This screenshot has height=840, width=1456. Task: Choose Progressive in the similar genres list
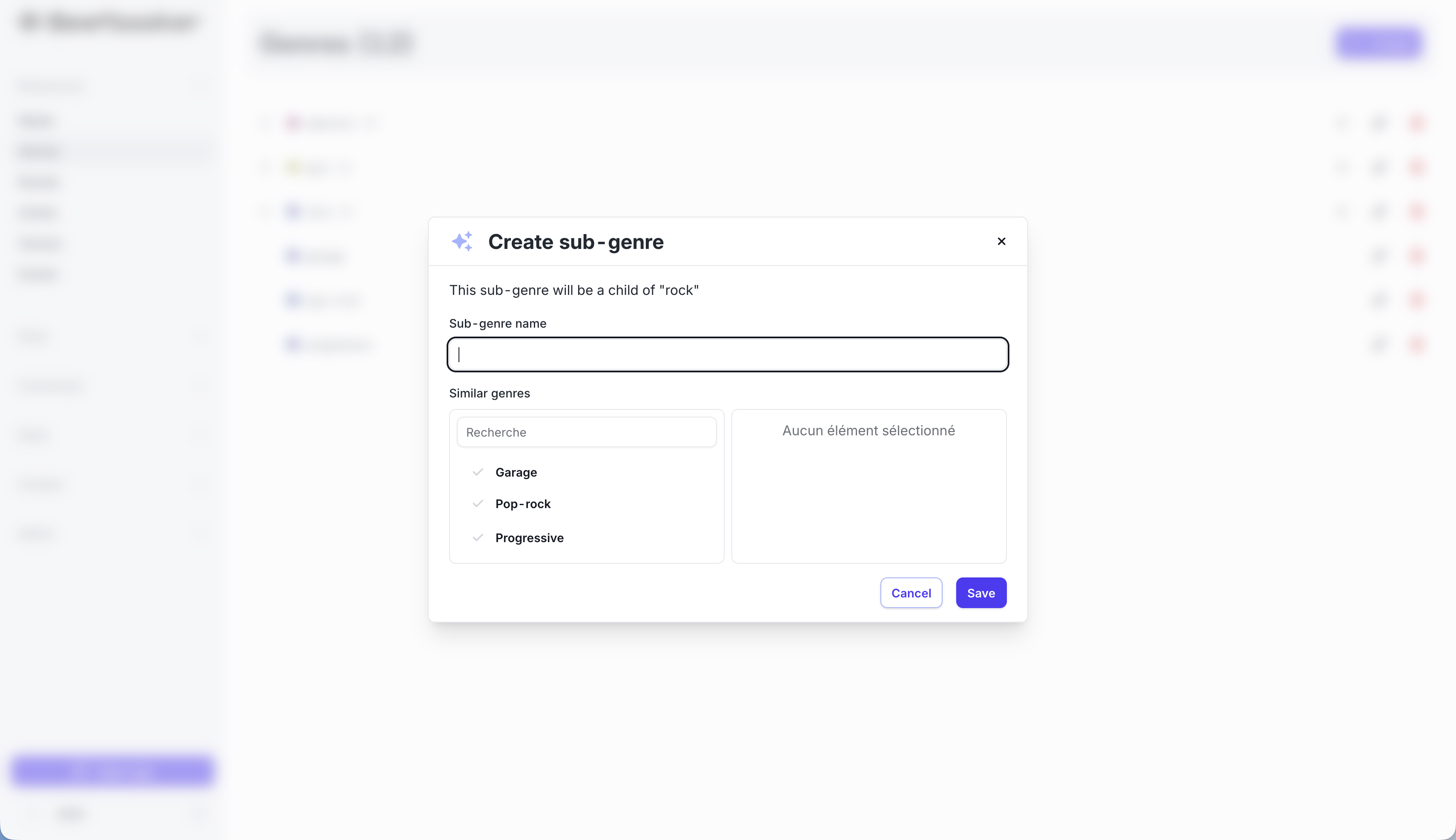coord(529,538)
